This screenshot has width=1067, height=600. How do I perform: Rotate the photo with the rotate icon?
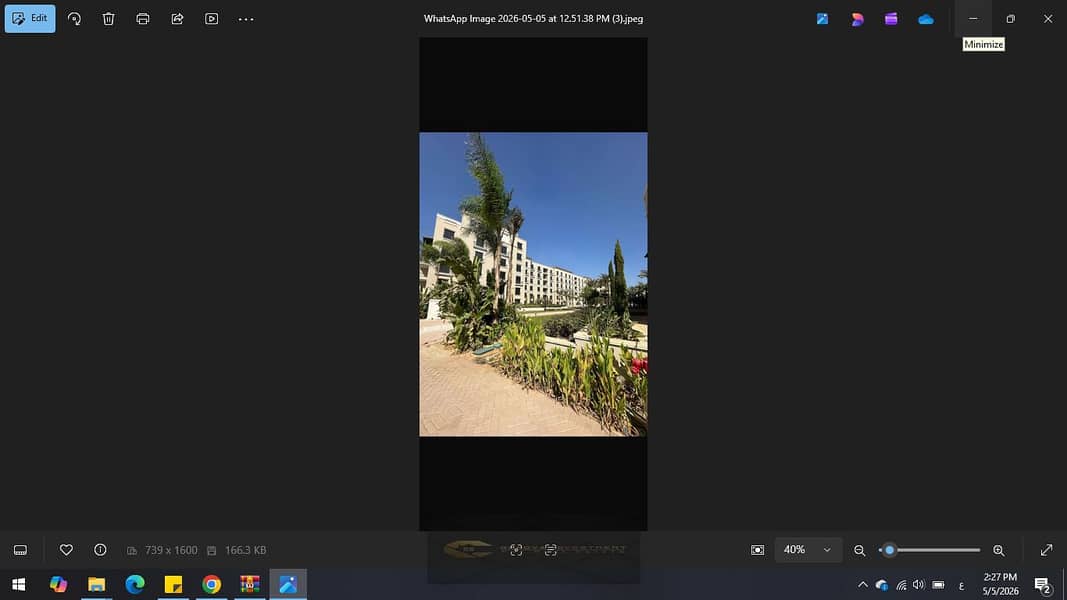click(74, 19)
